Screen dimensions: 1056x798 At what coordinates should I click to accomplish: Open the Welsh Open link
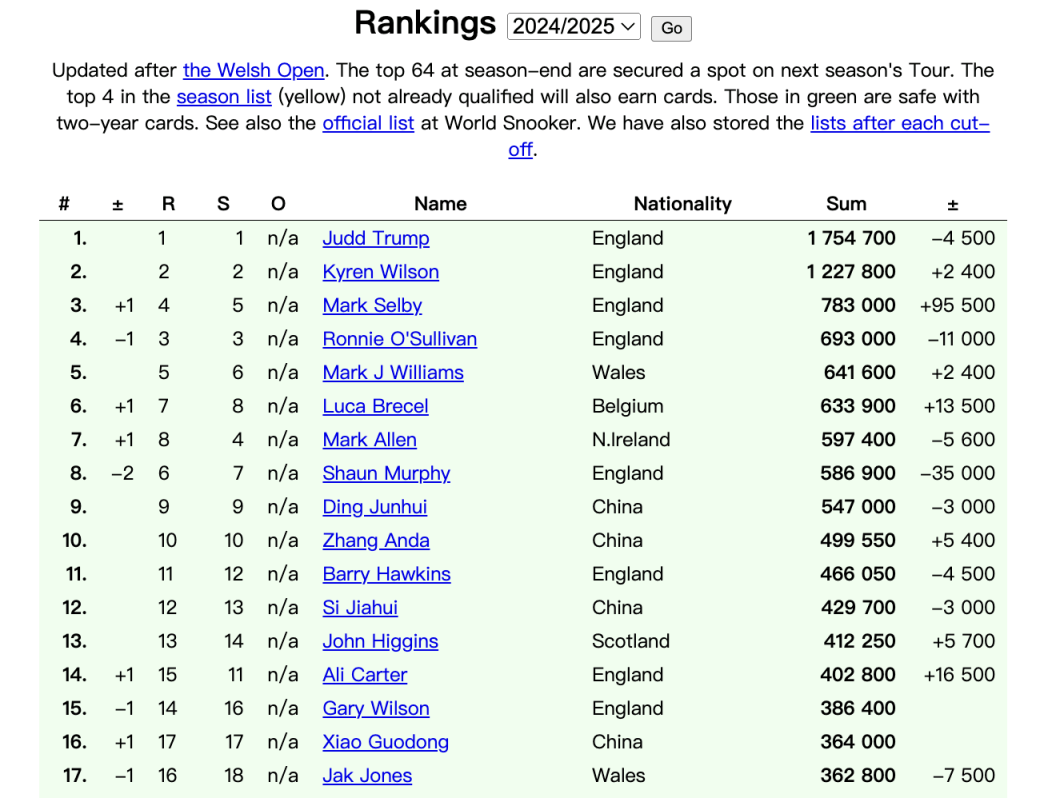(x=253, y=71)
